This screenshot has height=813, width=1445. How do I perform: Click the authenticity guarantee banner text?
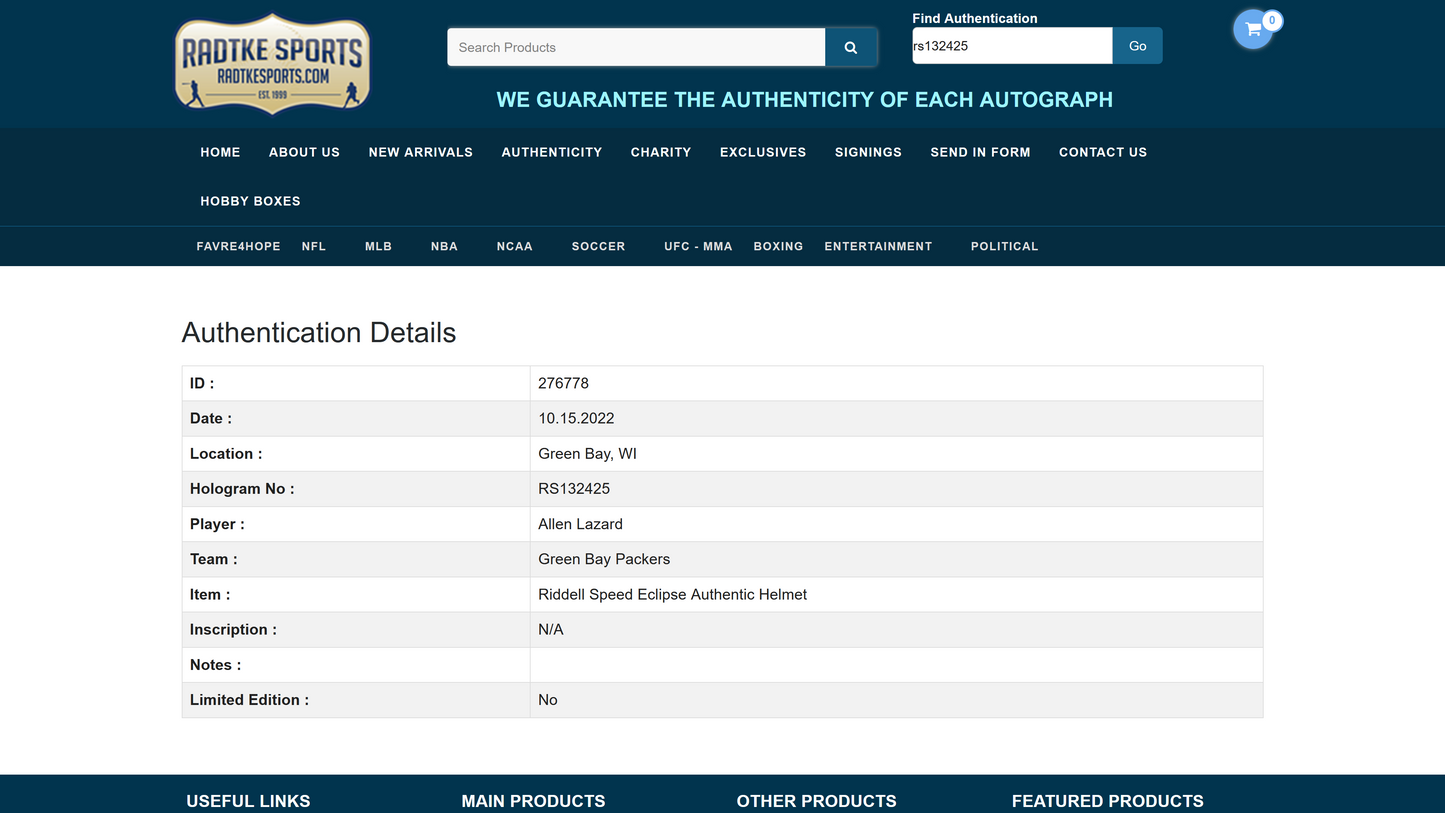805,100
